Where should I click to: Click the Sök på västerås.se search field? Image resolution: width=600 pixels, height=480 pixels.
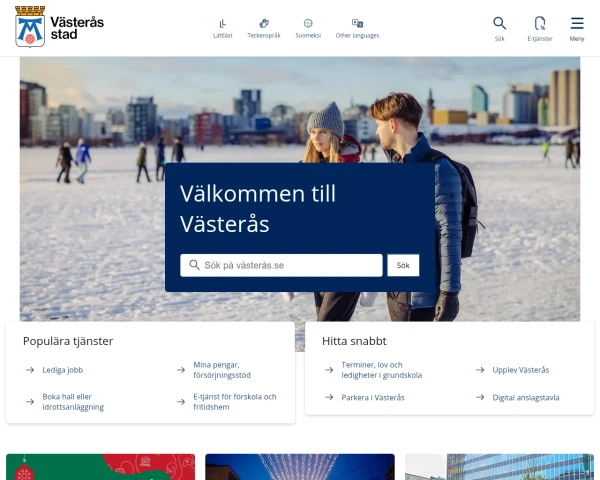281,265
